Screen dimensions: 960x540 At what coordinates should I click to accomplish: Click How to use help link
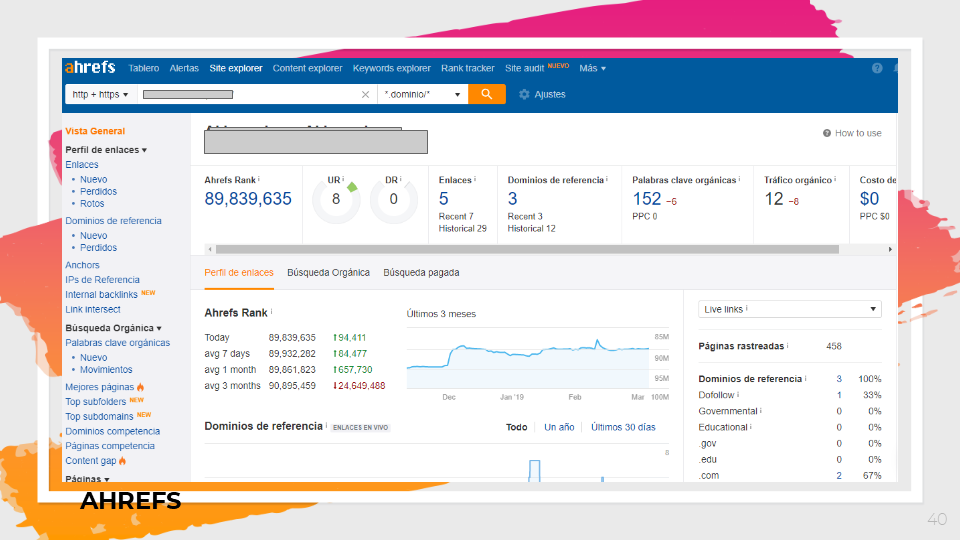(852, 133)
